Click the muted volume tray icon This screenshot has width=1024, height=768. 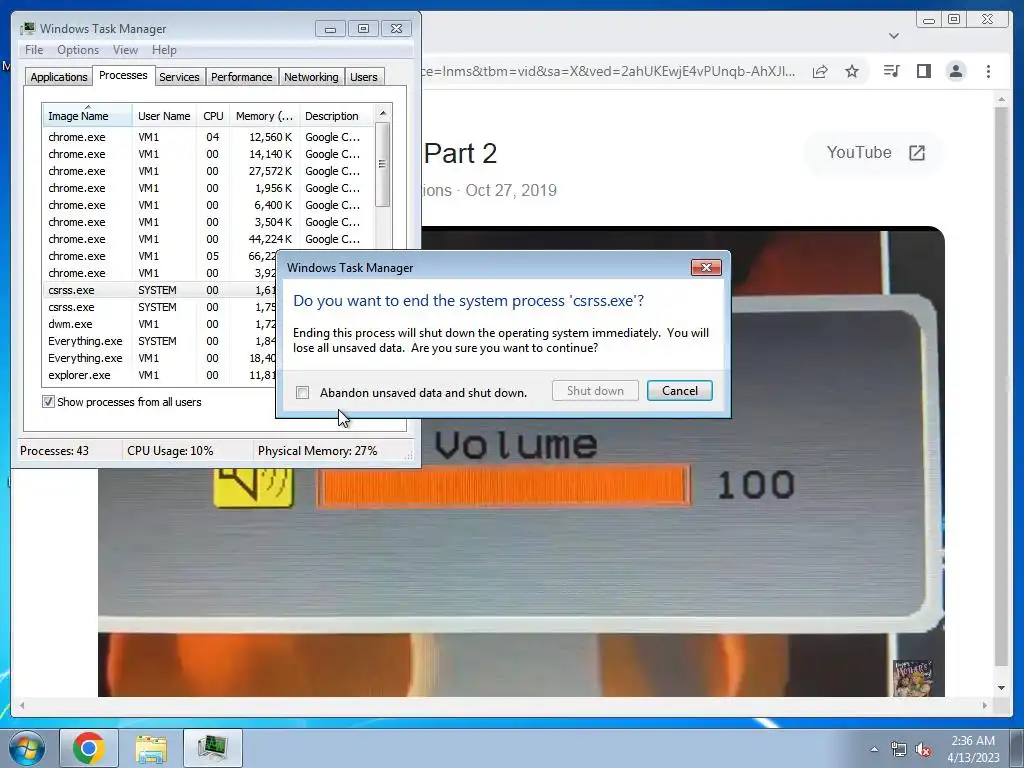click(x=923, y=750)
